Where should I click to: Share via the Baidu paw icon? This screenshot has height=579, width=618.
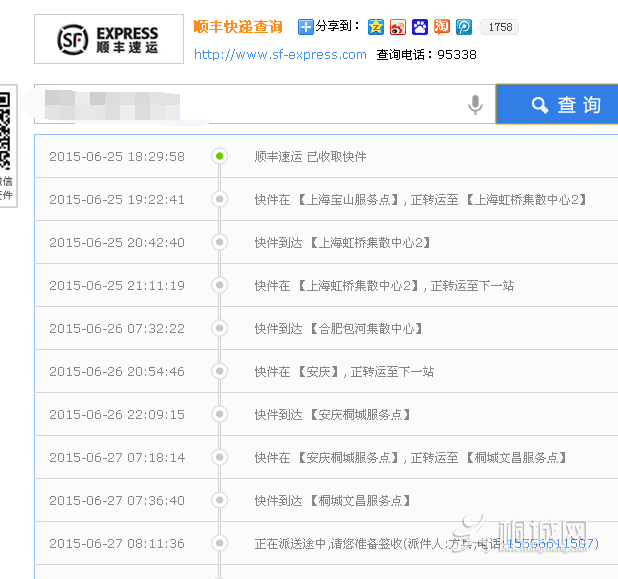[x=420, y=27]
